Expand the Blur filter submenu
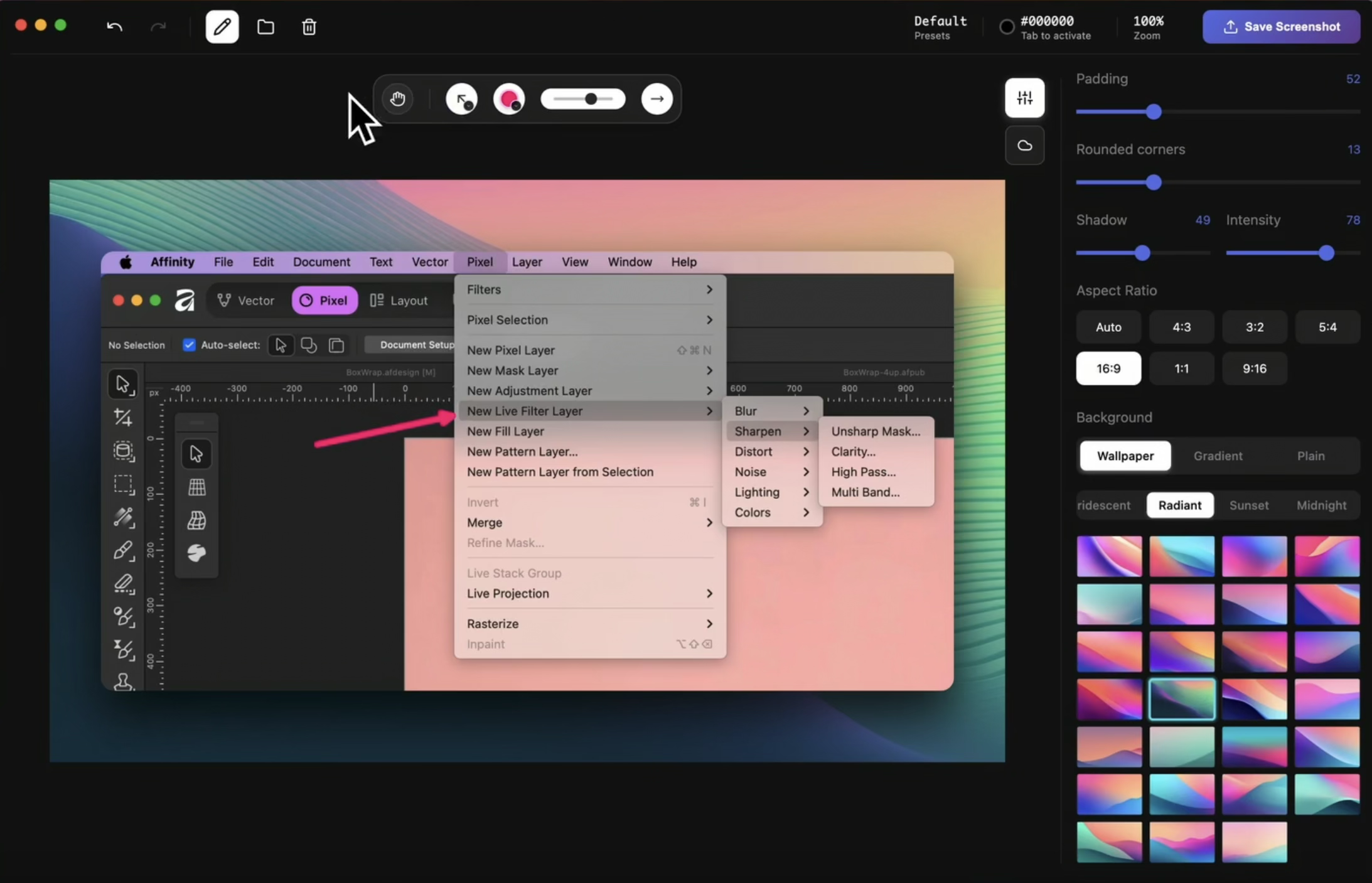This screenshot has height=883, width=1372. 772,411
